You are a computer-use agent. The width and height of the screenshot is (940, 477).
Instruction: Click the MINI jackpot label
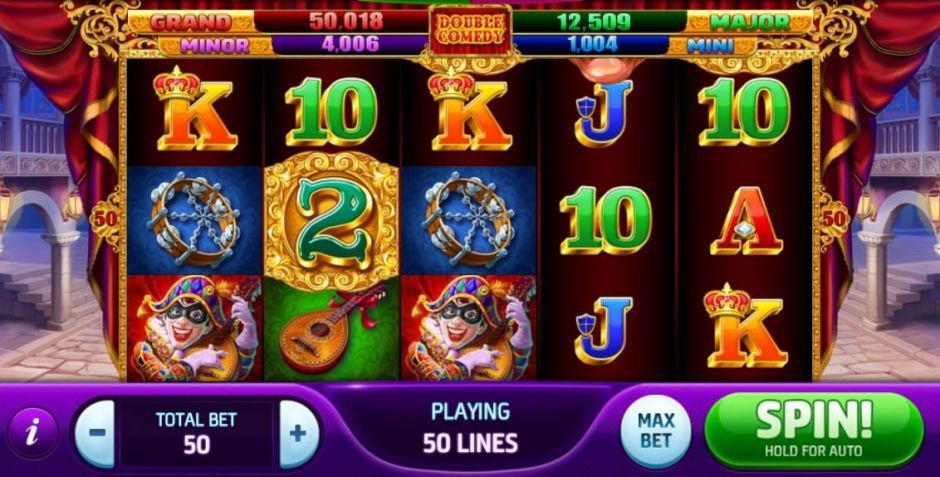(x=712, y=46)
